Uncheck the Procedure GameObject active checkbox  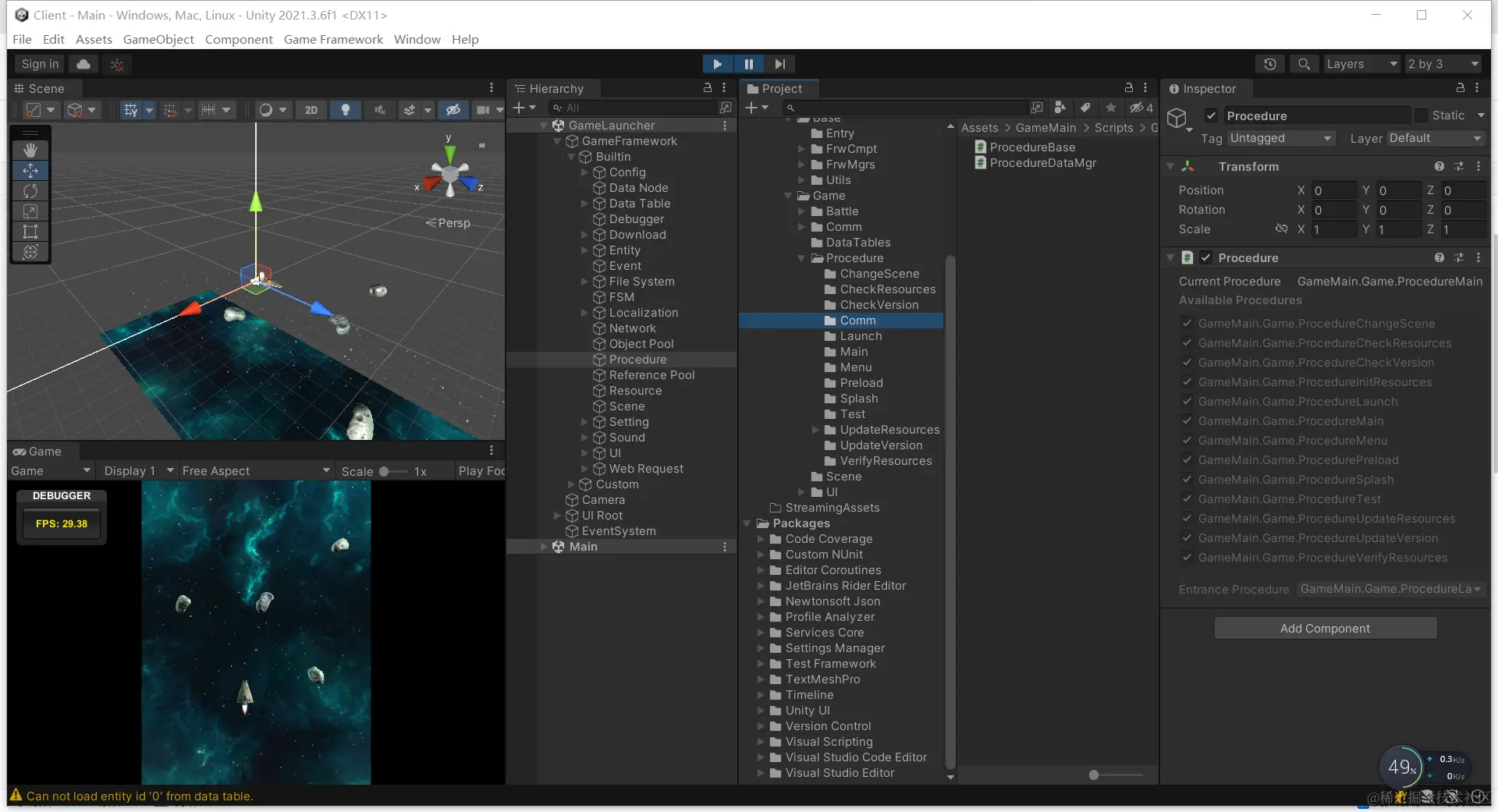[x=1211, y=115]
